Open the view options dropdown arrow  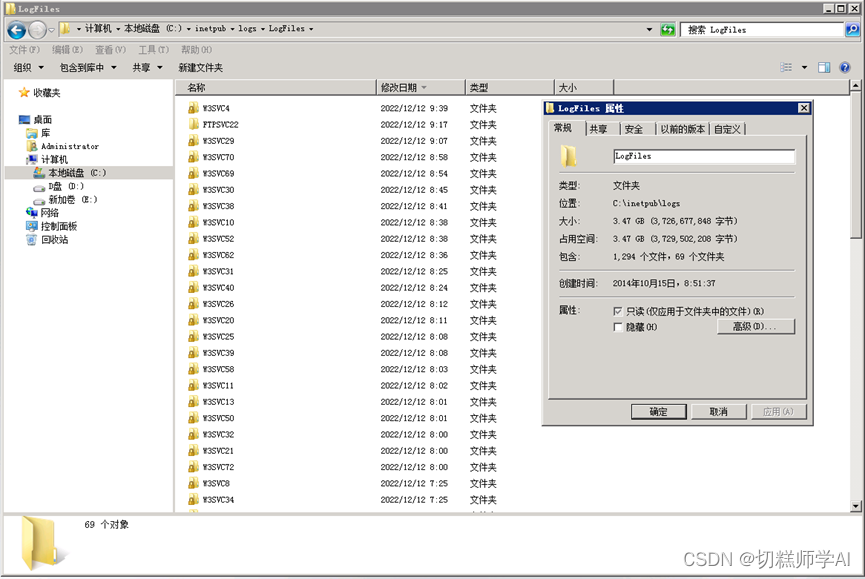point(804,67)
